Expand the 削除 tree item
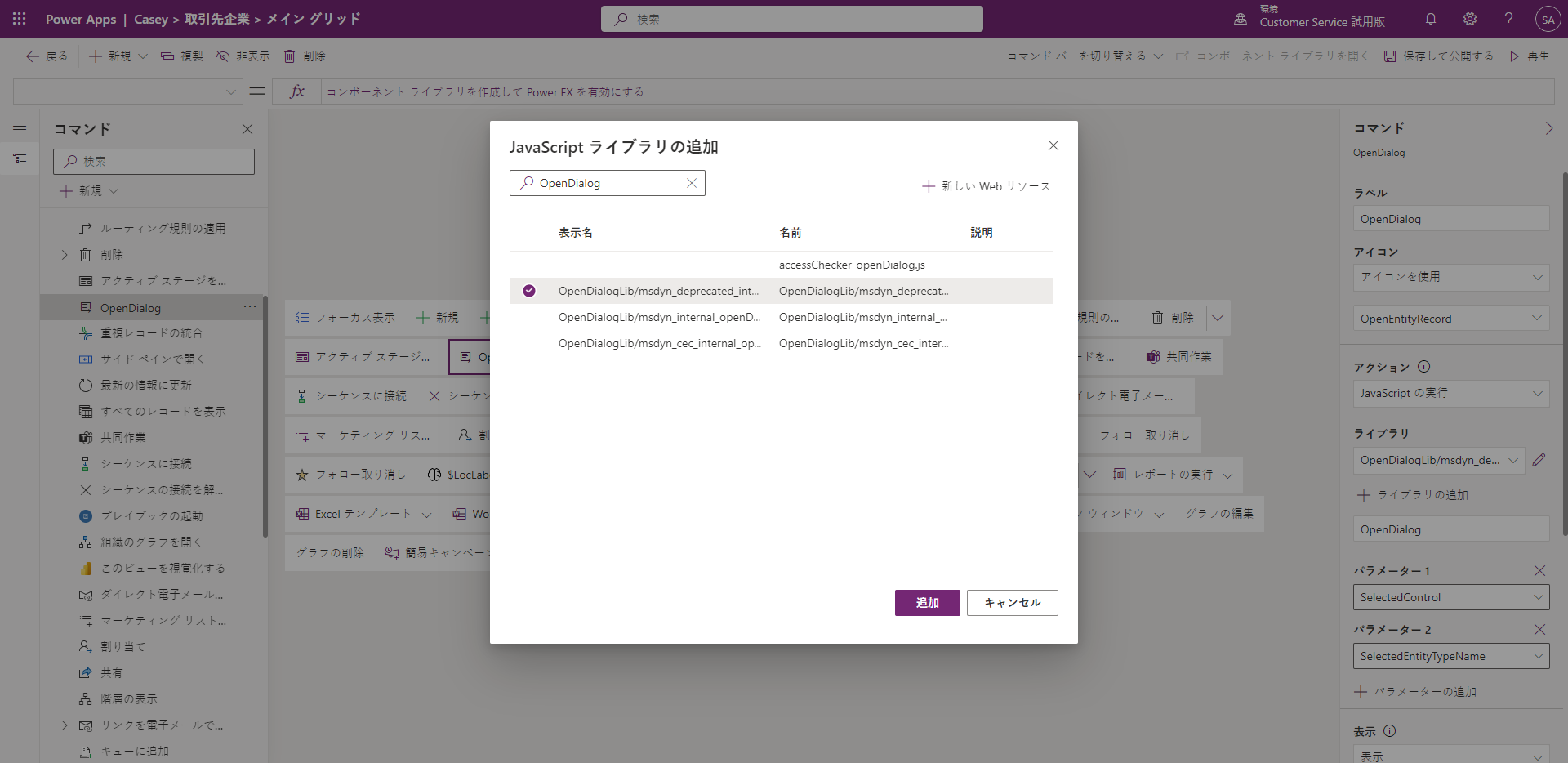 65,255
